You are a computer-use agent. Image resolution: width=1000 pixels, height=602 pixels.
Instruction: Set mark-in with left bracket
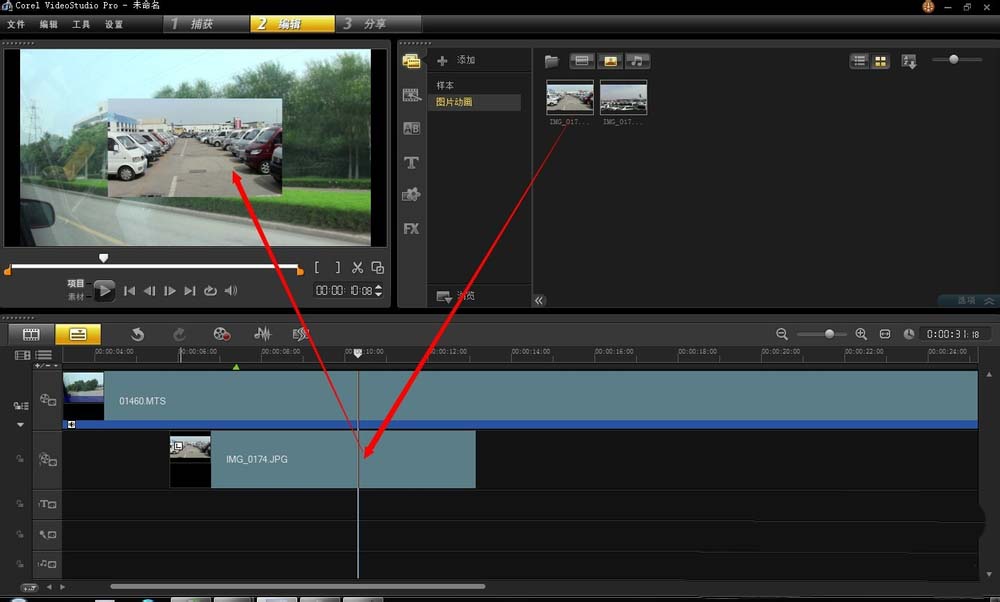(x=317, y=268)
